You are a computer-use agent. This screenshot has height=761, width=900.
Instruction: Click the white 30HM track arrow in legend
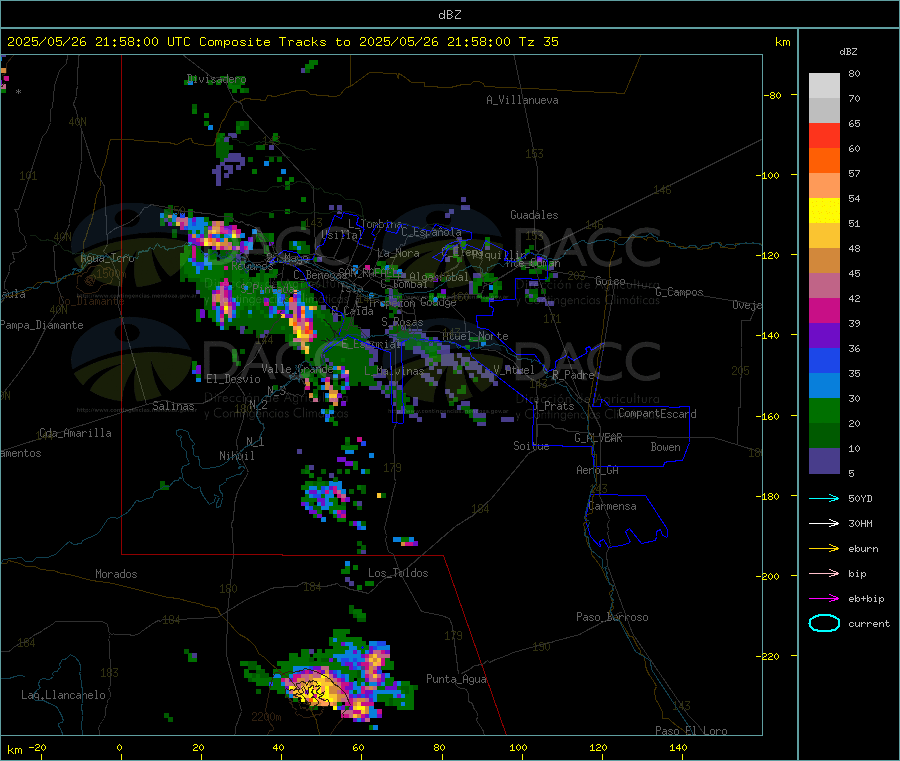[x=824, y=523]
